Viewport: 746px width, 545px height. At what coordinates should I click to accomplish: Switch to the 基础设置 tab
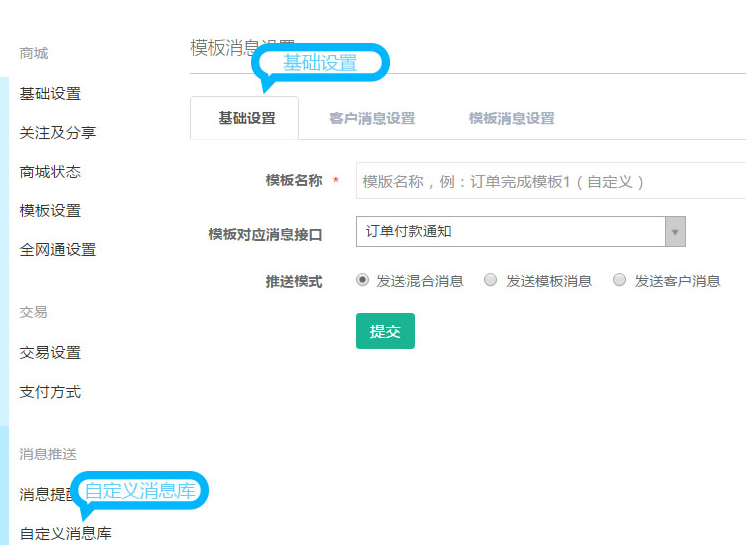click(x=246, y=118)
